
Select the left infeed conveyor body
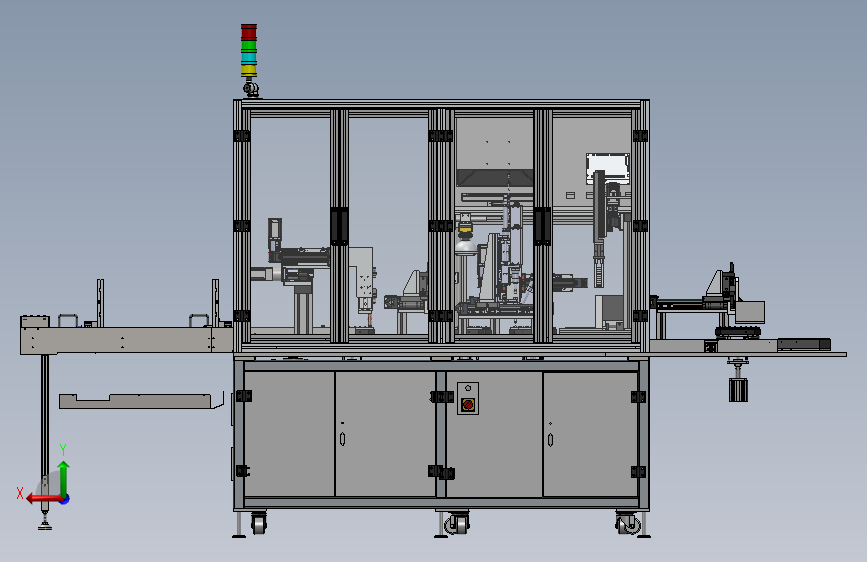[127, 340]
